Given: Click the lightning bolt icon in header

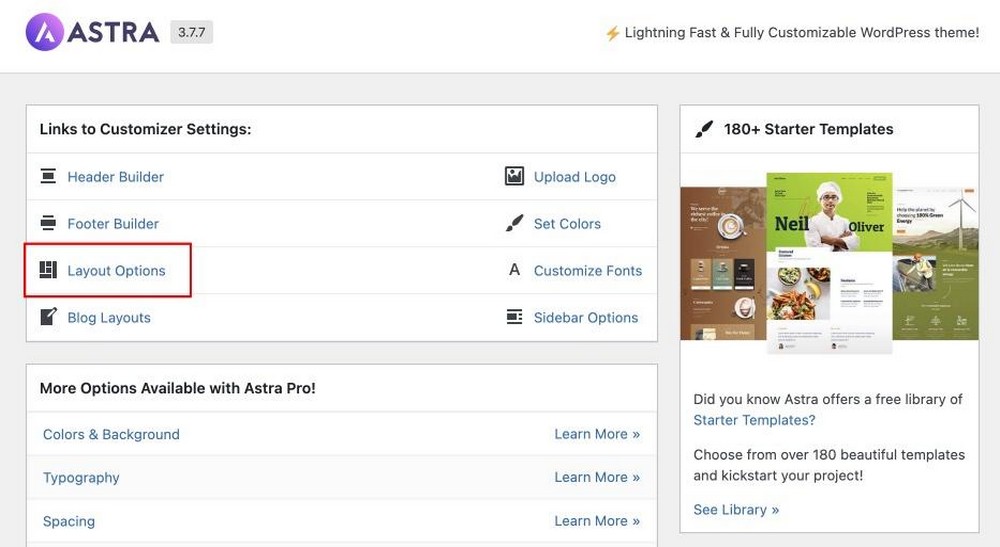Looking at the screenshot, I should (612, 33).
